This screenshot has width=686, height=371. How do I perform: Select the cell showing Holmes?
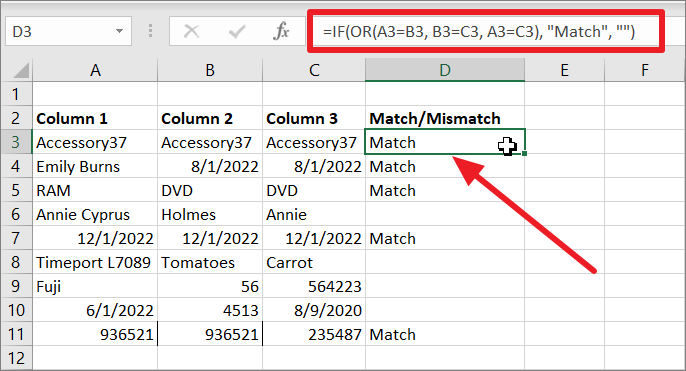coord(210,214)
